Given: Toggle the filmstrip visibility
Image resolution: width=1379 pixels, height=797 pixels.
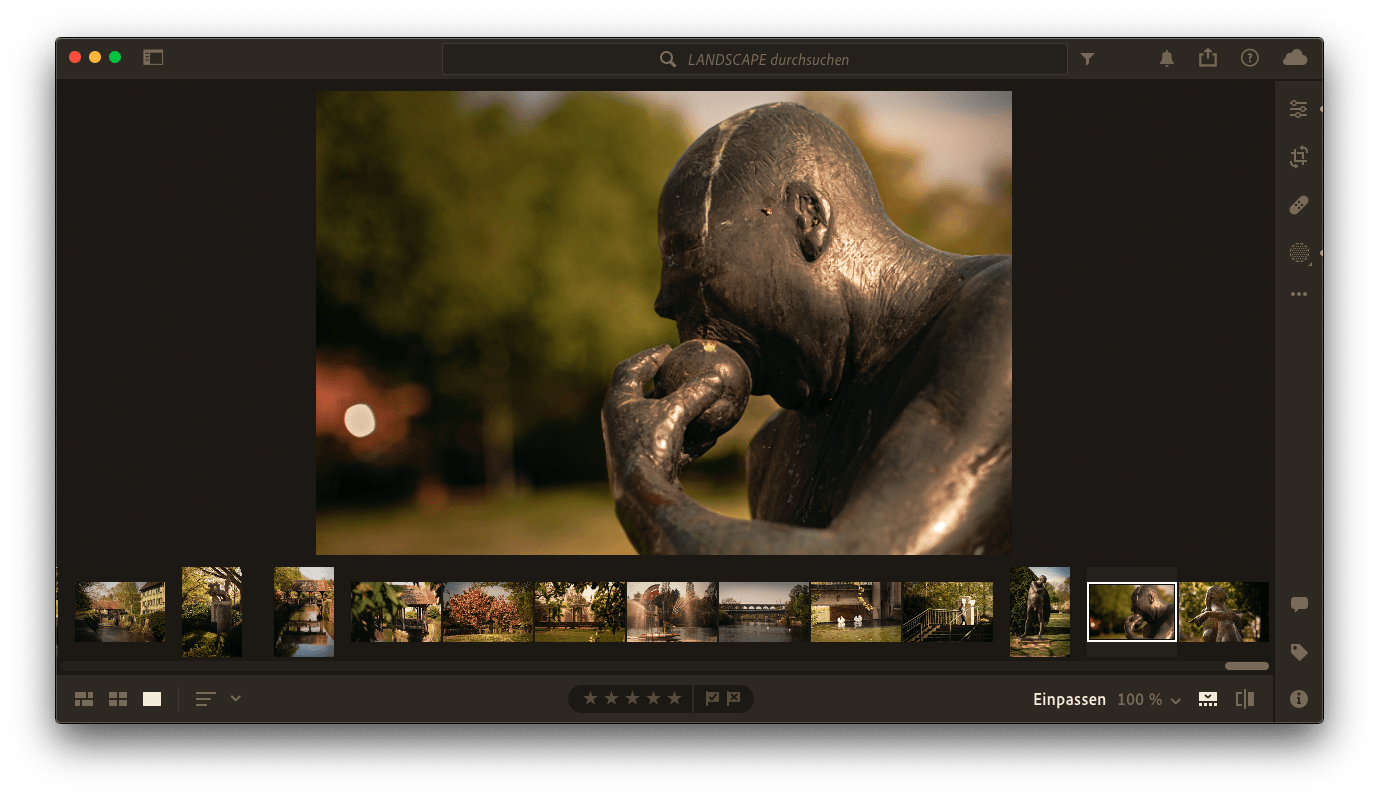Looking at the screenshot, I should tap(1208, 699).
